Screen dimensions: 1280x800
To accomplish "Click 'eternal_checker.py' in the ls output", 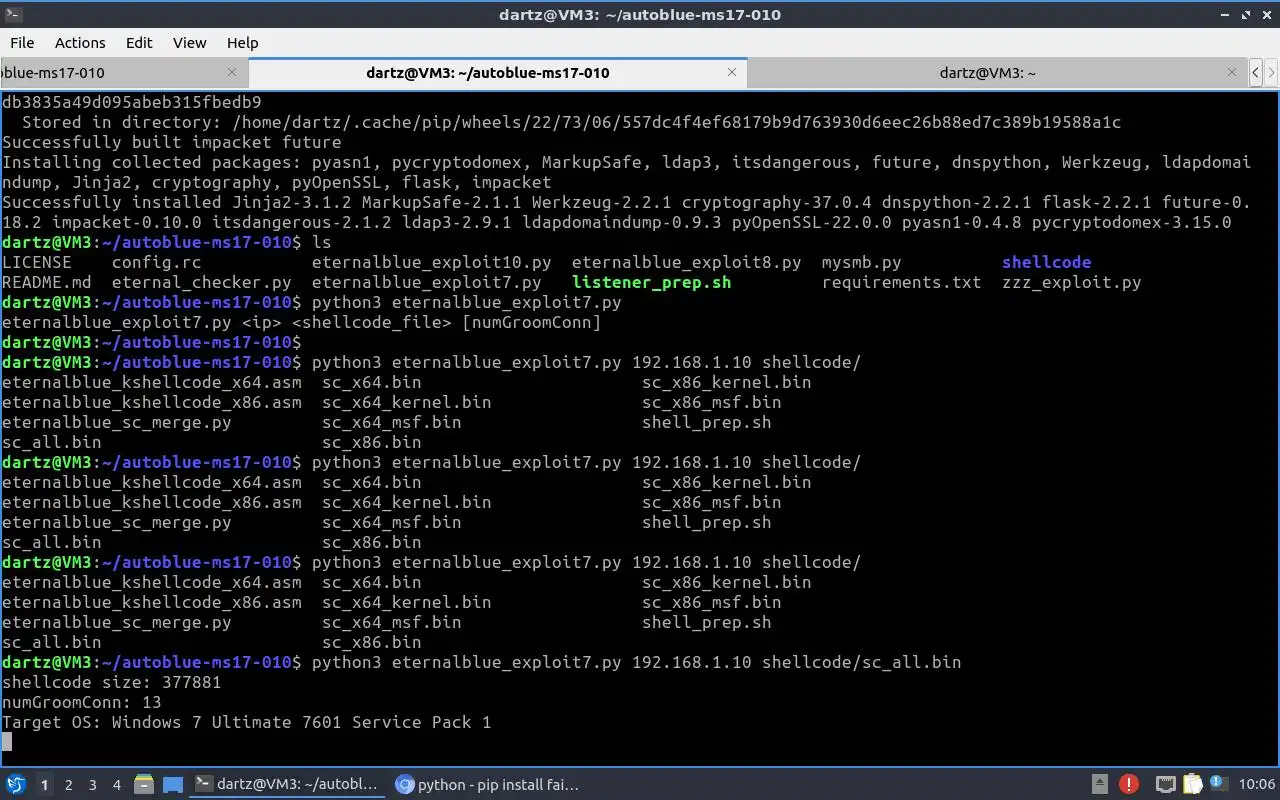I will click(201, 282).
